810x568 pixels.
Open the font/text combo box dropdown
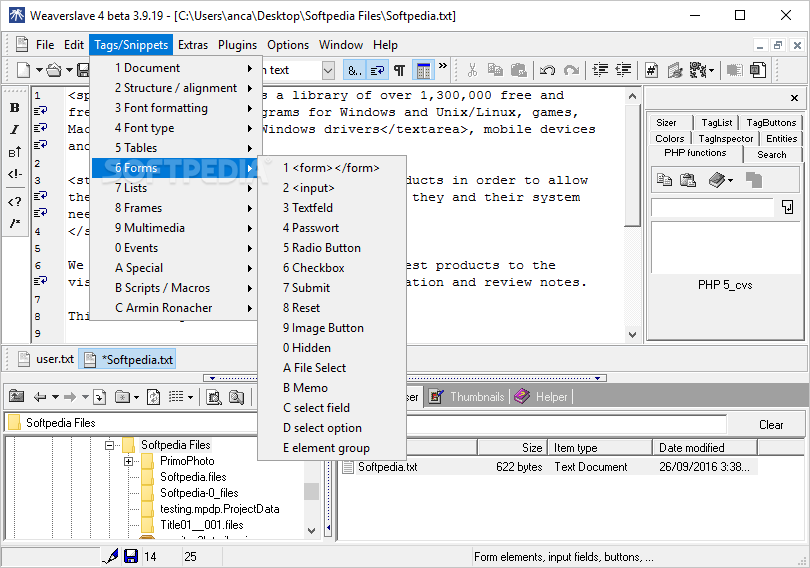(x=328, y=70)
